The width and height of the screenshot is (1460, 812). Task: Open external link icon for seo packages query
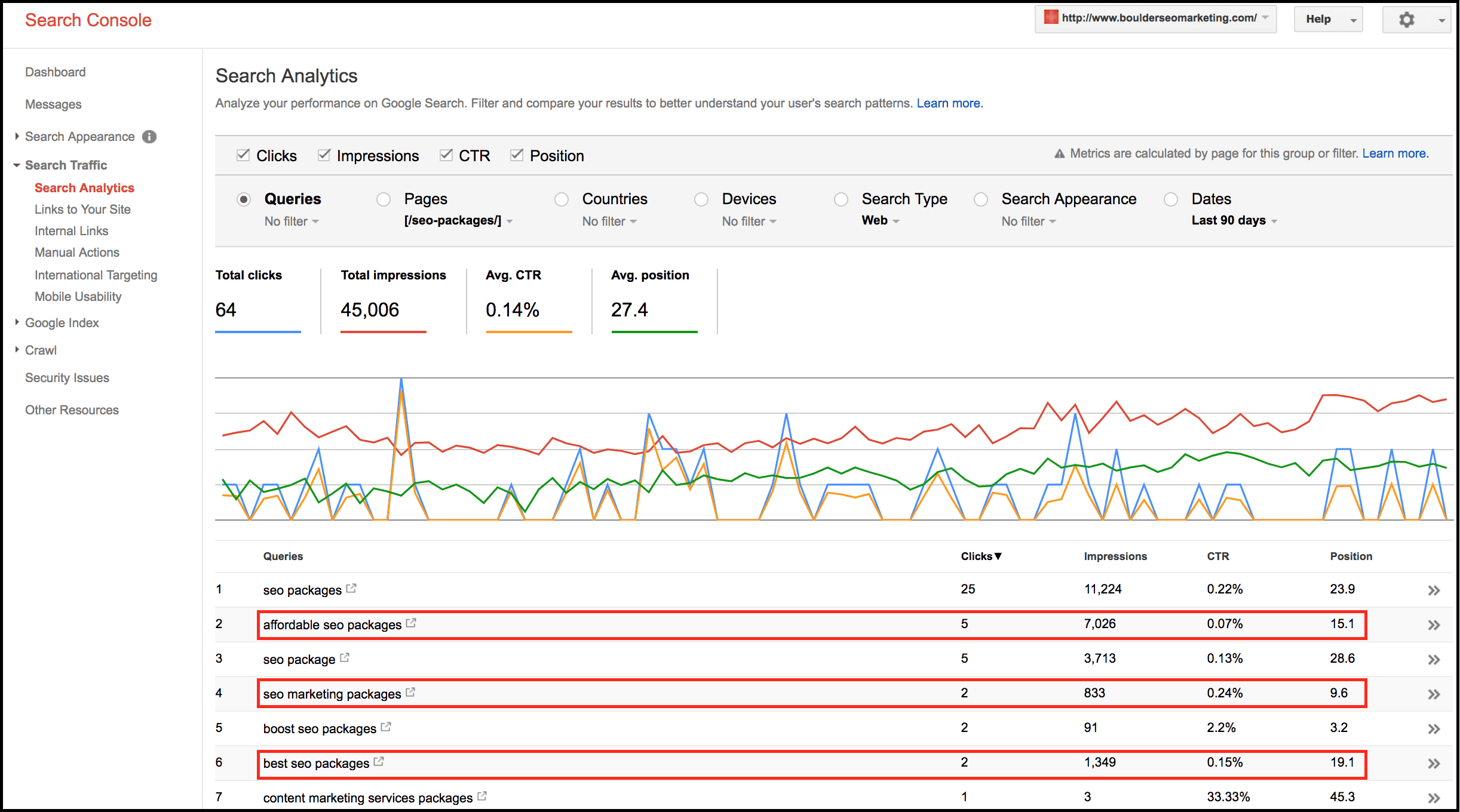tap(351, 589)
